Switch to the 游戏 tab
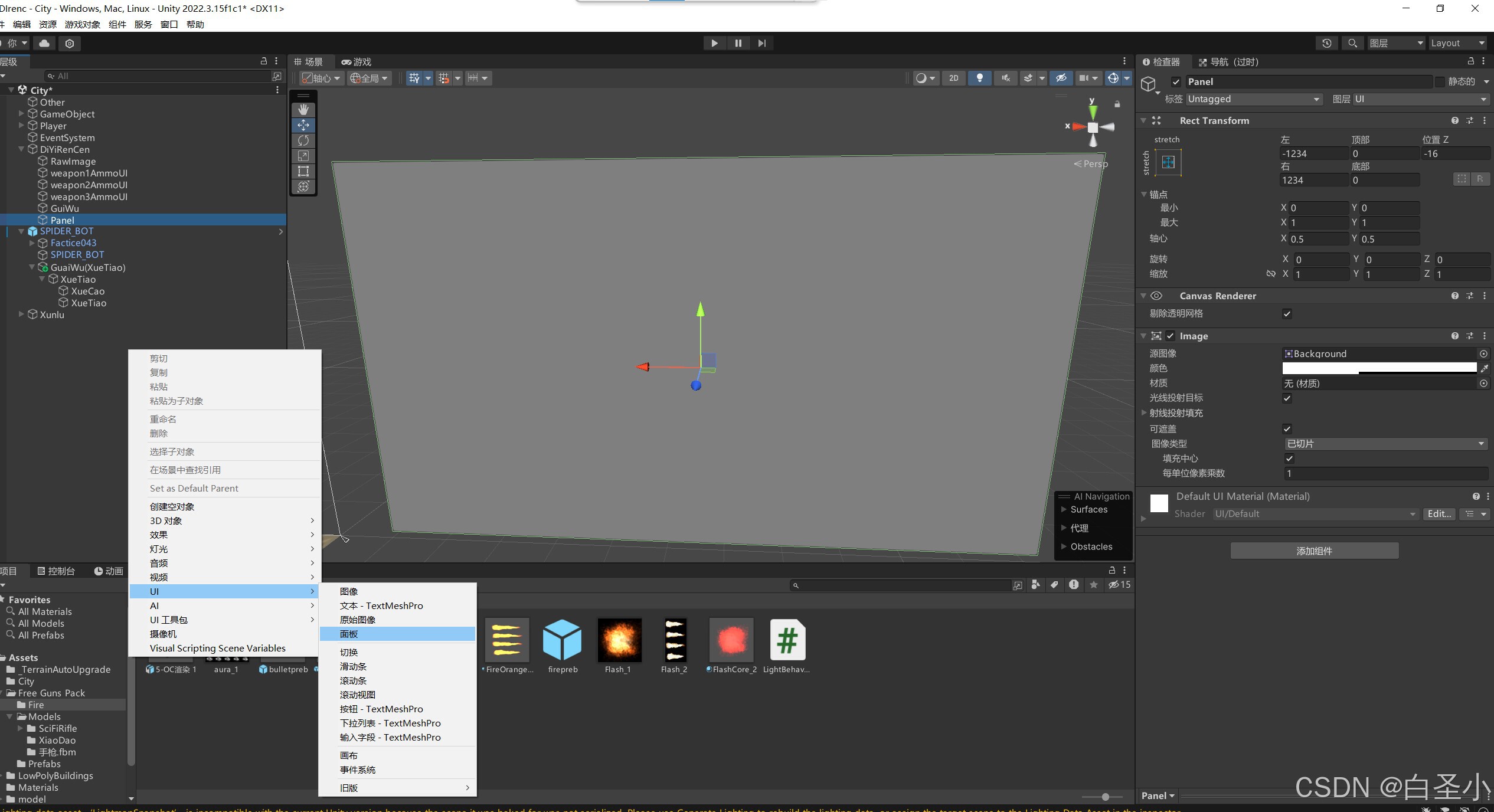Screen dimensions: 1494x812 pyautogui.click(x=357, y=62)
